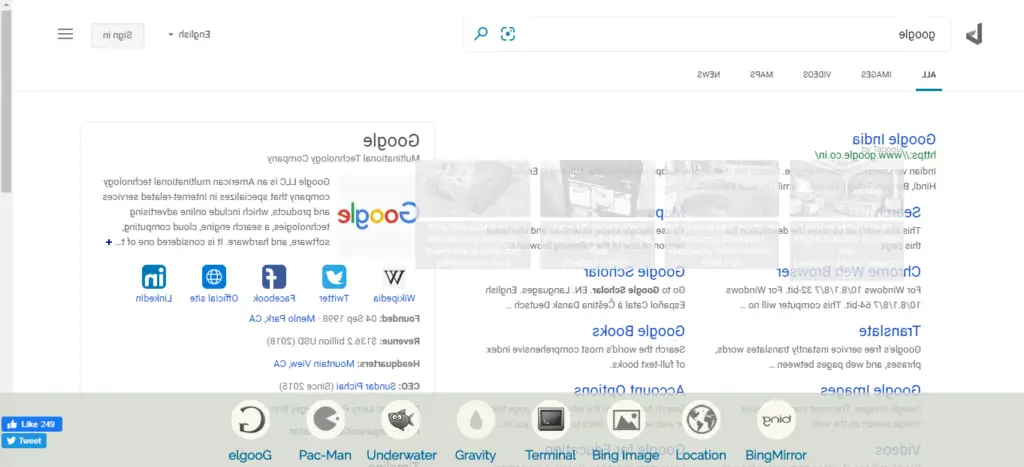Viewport: 1024px width, 467px height.
Task: Expand Google description with plus sign
Action: click(108, 242)
